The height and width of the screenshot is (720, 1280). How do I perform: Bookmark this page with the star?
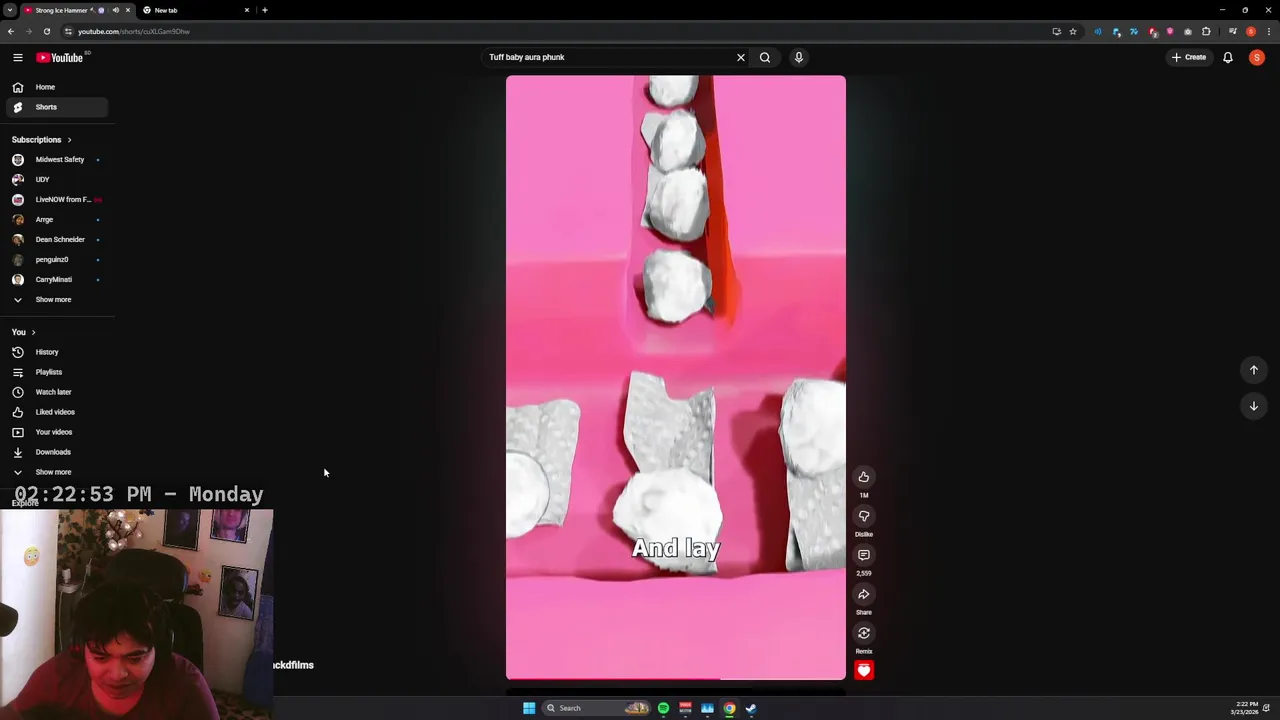pyautogui.click(x=1073, y=31)
